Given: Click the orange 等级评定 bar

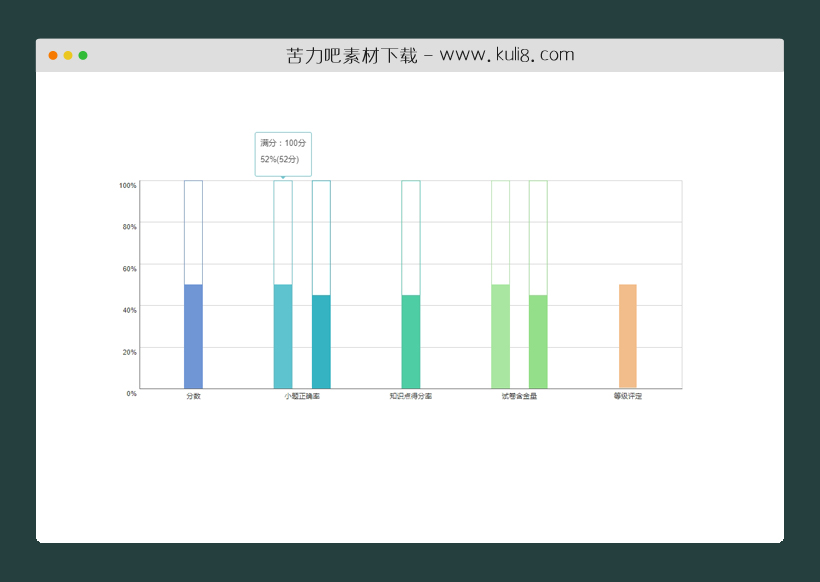Looking at the screenshot, I should click(628, 336).
